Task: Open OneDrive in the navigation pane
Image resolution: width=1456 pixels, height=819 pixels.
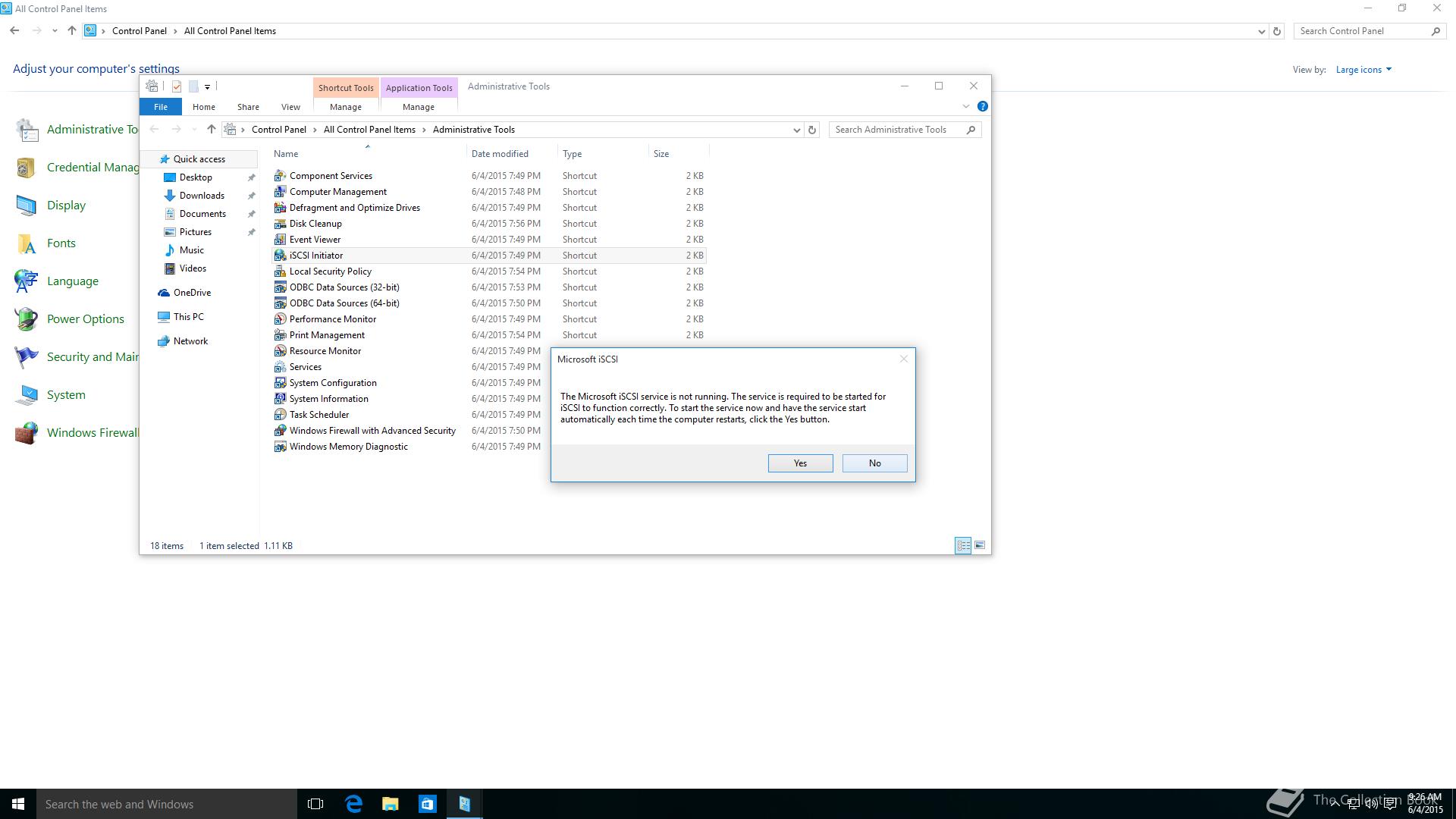Action: [192, 293]
